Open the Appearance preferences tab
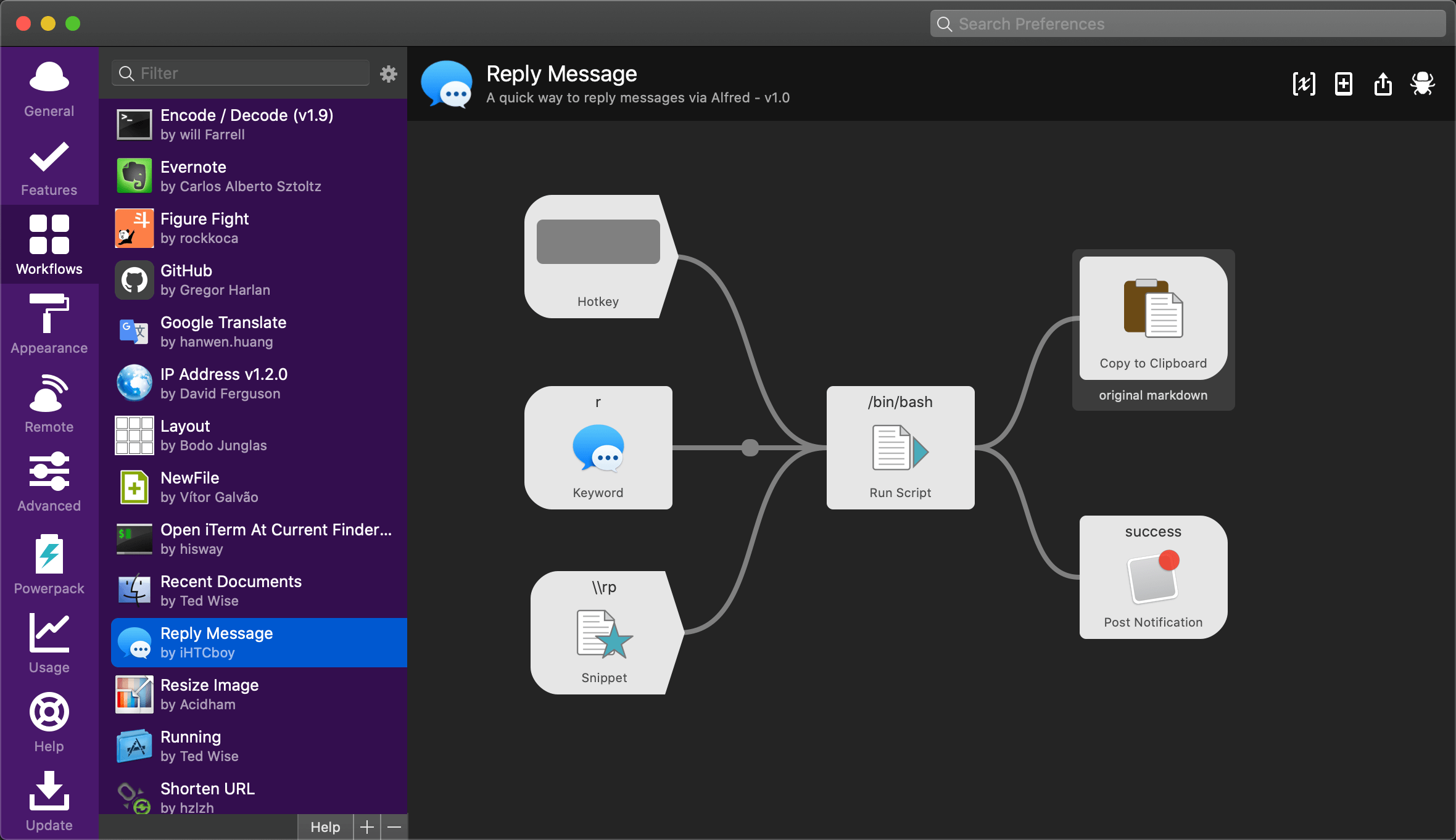1456x840 pixels. click(49, 324)
